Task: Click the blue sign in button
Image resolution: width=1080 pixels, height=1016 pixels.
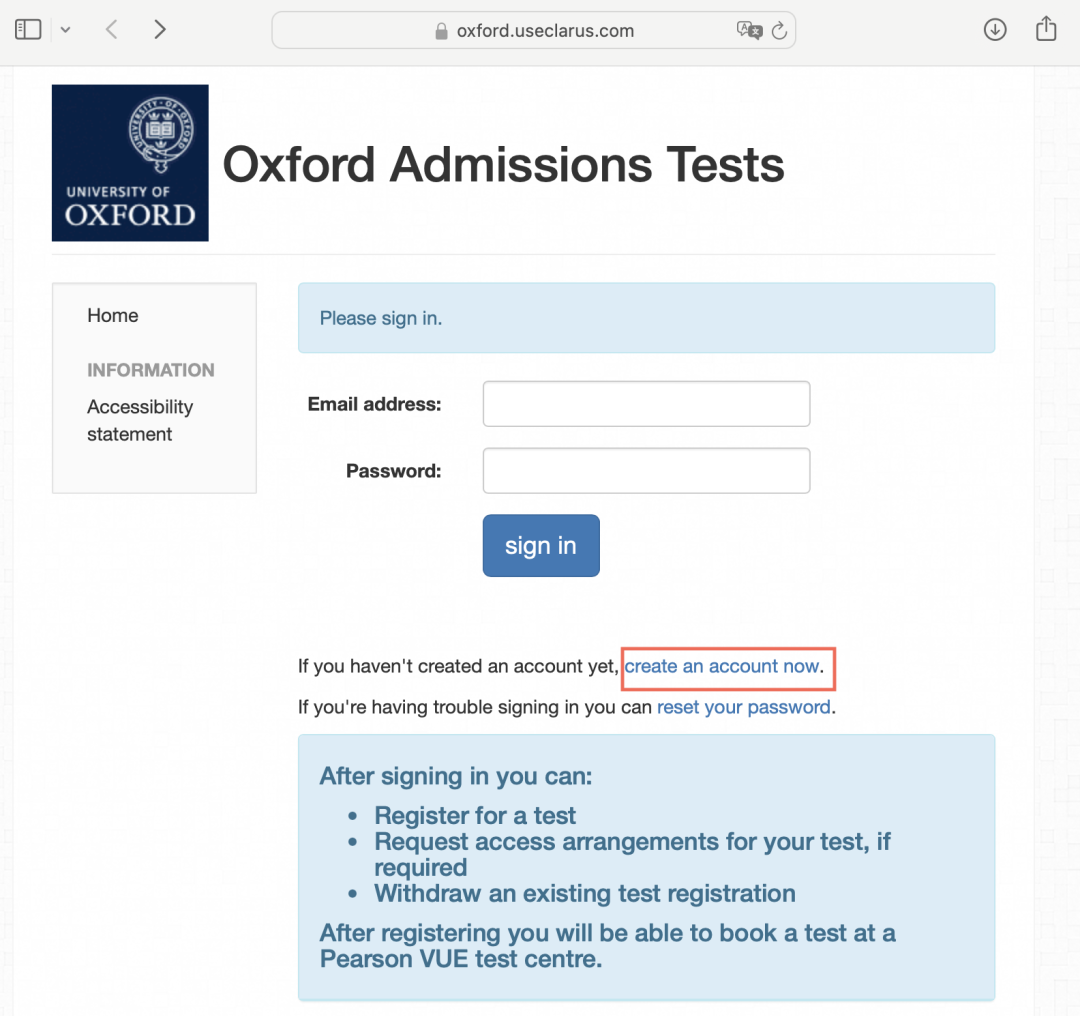Action: tap(541, 546)
